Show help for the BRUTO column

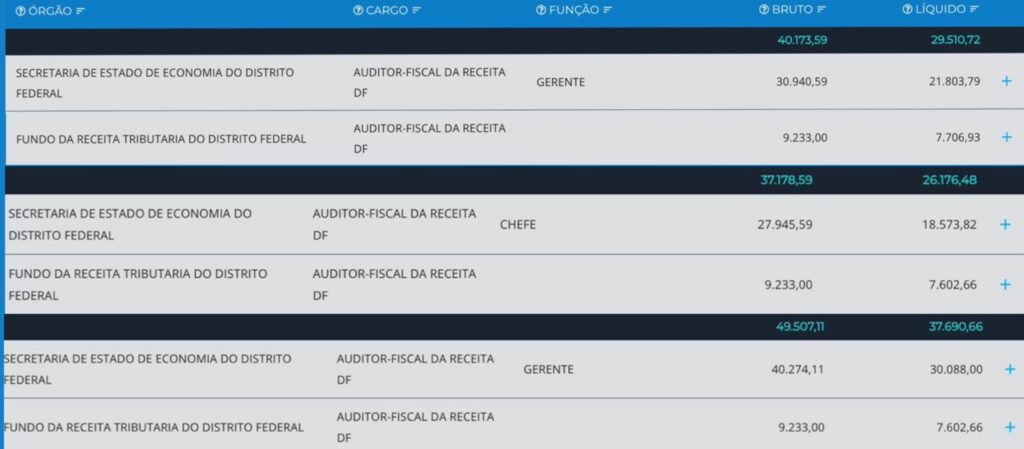[765, 10]
